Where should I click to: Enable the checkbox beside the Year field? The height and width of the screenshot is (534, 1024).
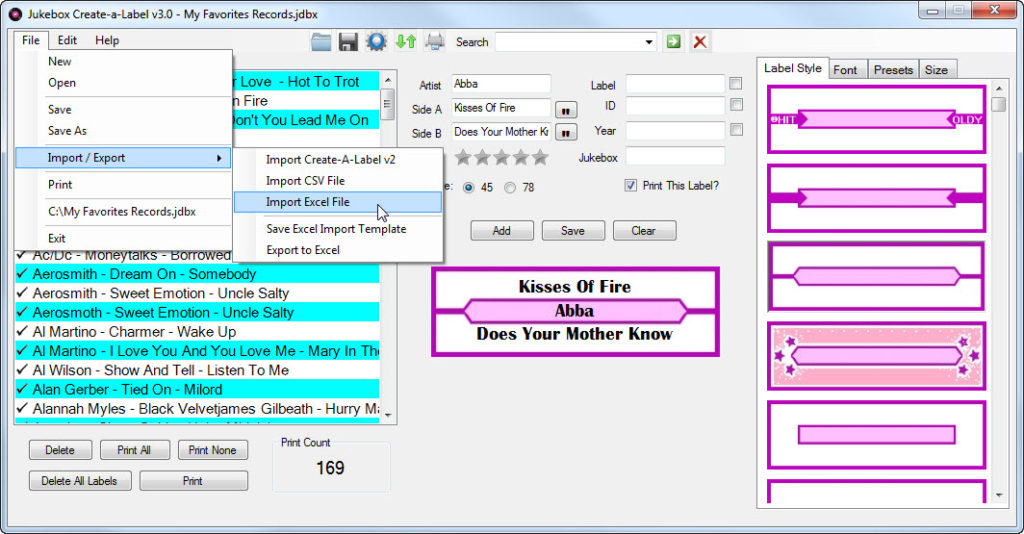(x=736, y=130)
